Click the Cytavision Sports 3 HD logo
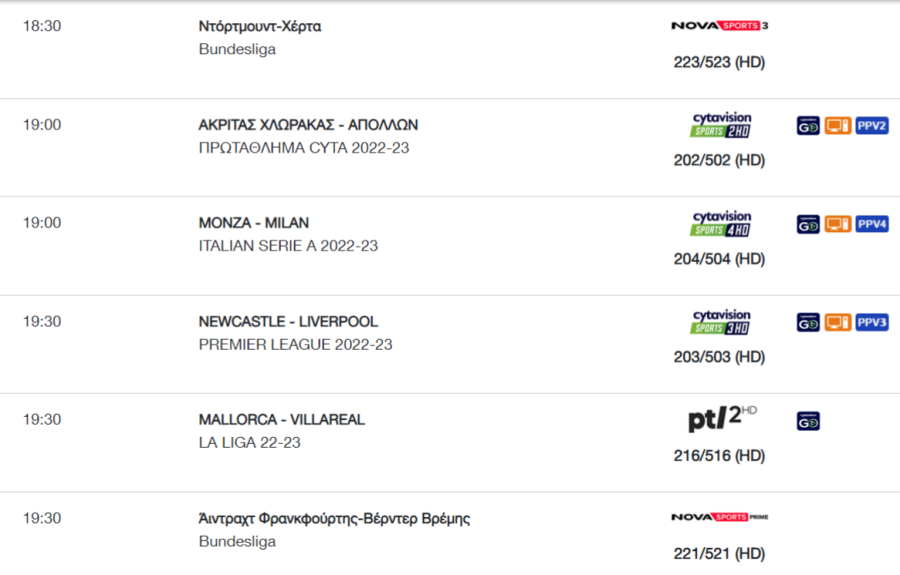 [721, 322]
